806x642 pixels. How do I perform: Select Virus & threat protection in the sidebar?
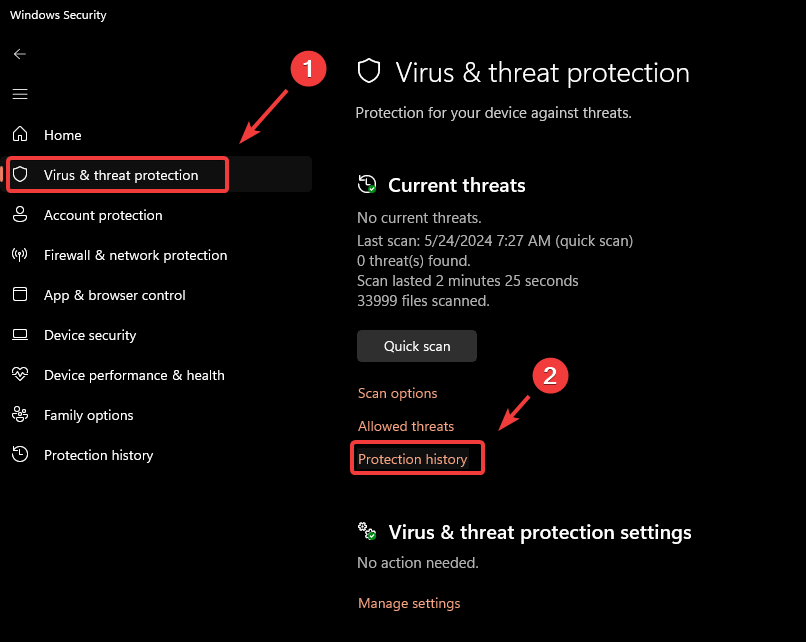(x=121, y=175)
